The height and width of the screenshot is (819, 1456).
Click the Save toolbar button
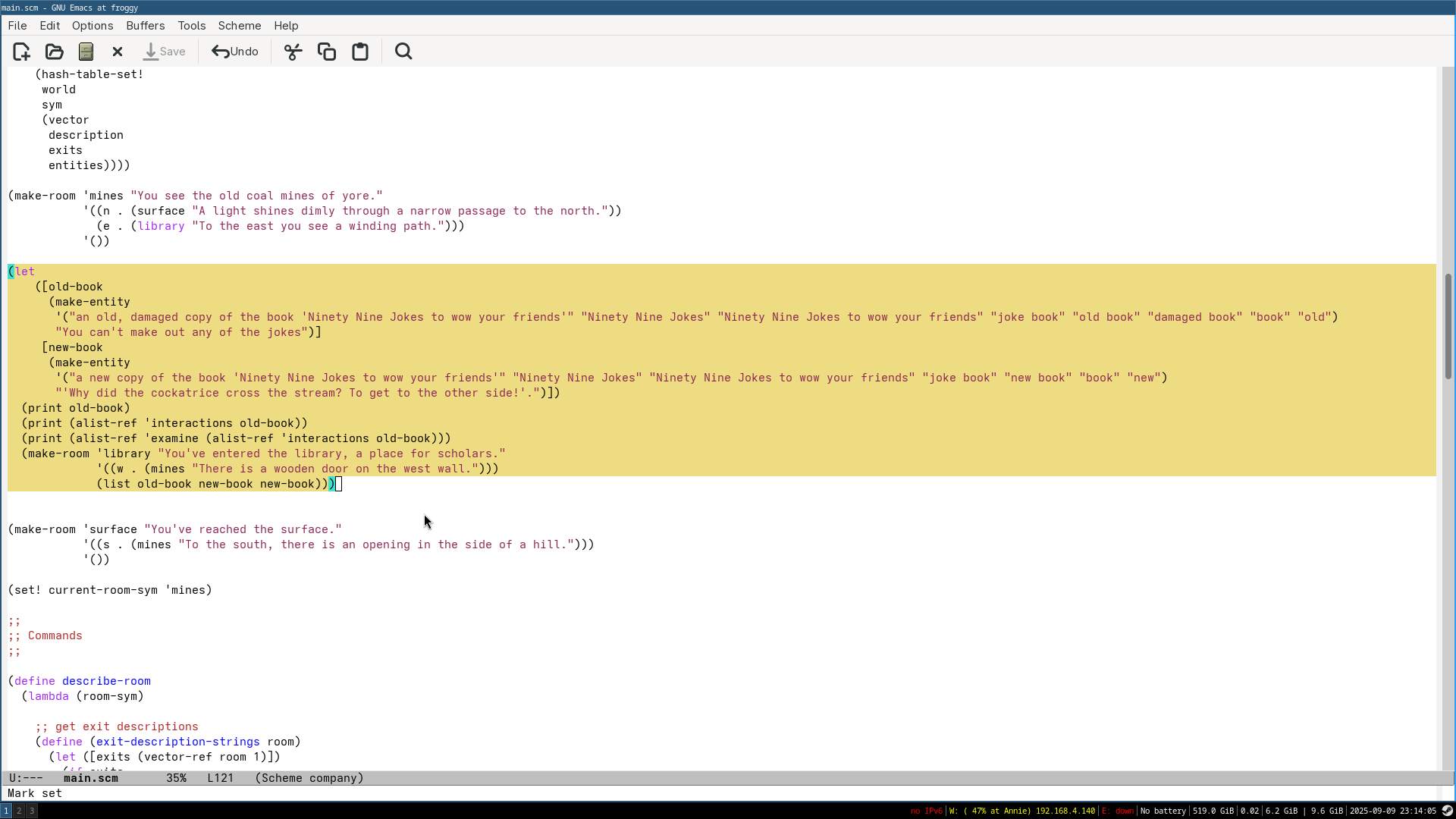coord(165,52)
